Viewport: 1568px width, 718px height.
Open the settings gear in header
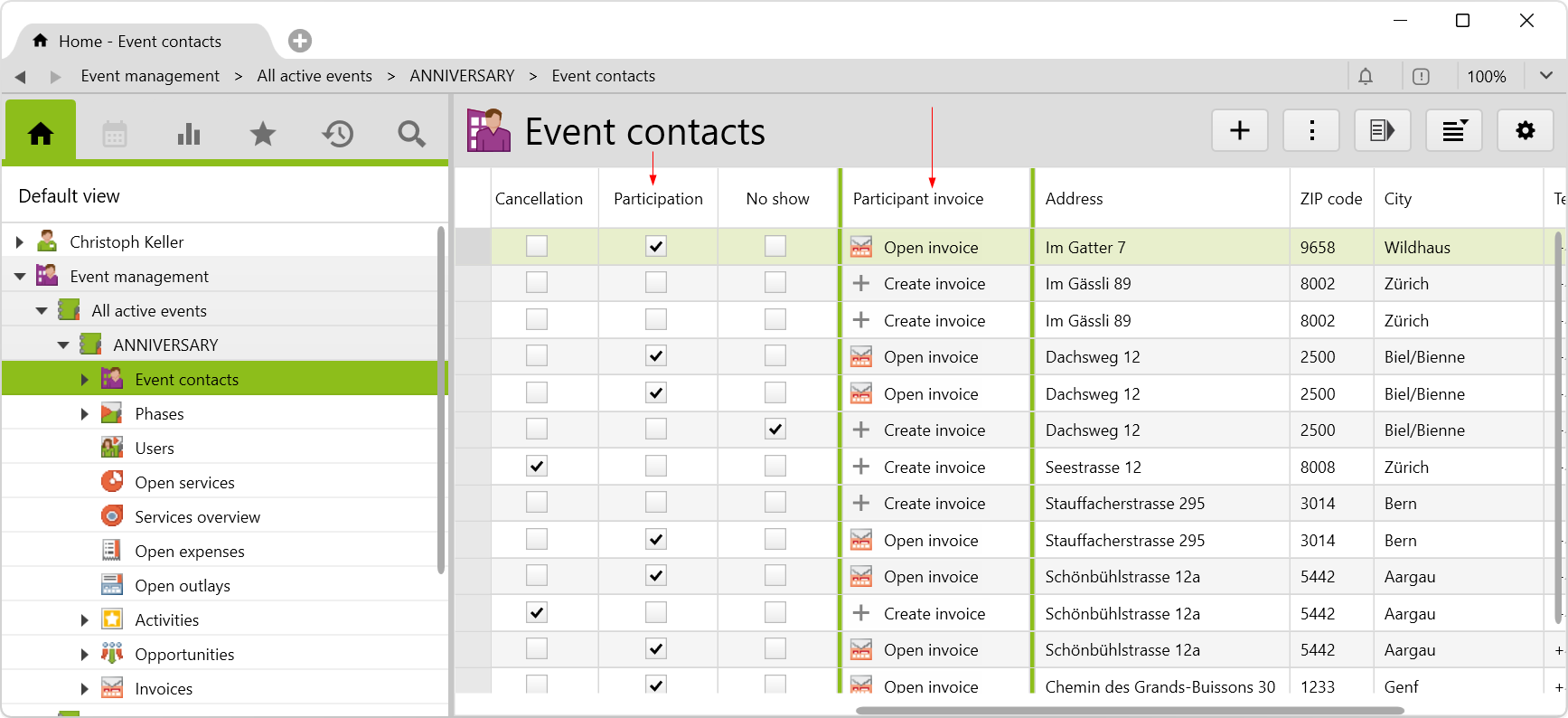coord(1526,131)
